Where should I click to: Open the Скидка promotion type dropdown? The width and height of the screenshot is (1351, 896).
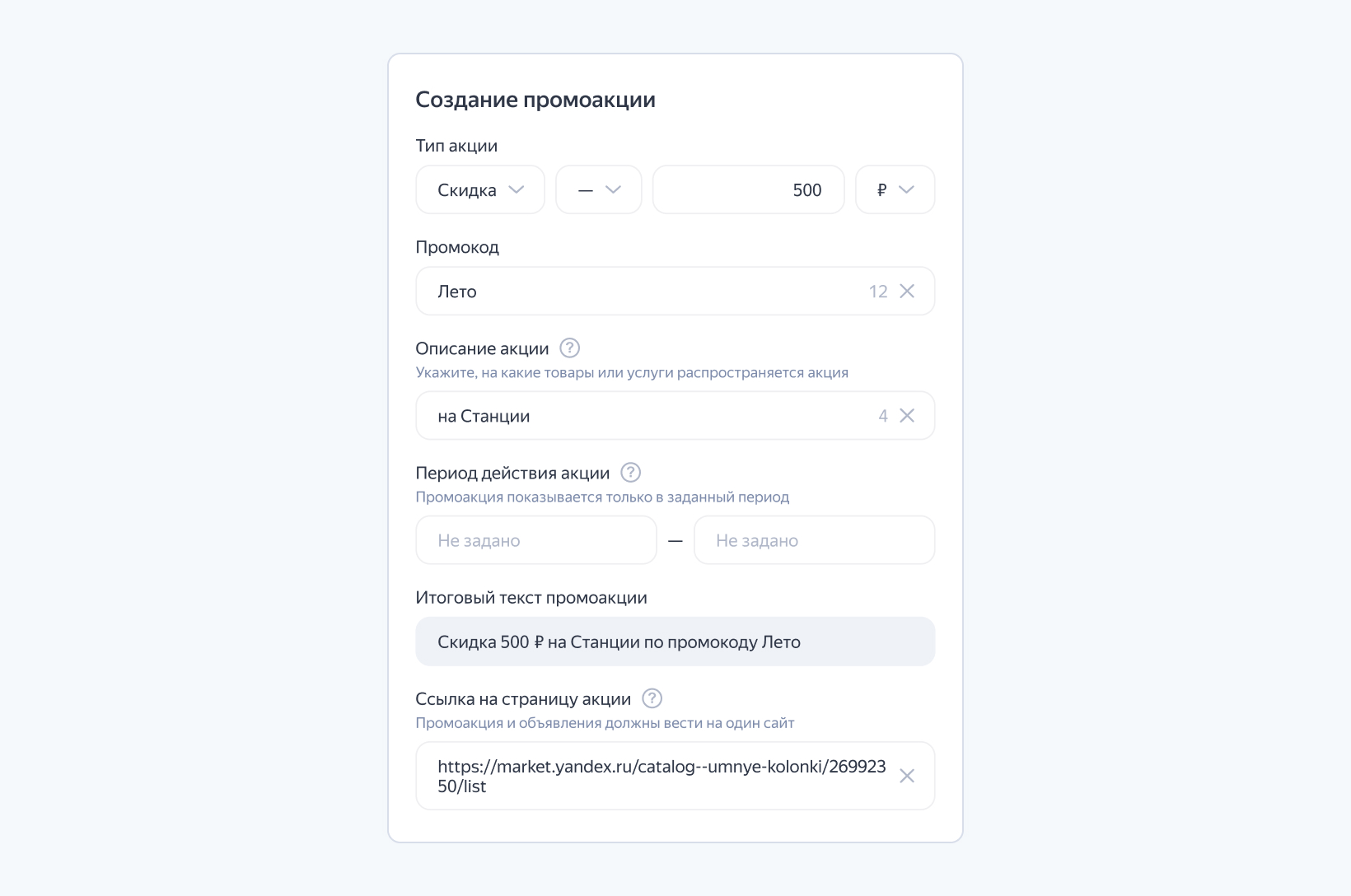click(479, 190)
